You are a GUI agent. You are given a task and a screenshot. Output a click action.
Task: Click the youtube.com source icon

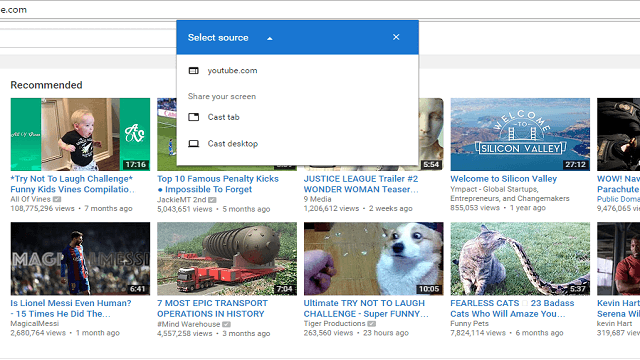193,71
